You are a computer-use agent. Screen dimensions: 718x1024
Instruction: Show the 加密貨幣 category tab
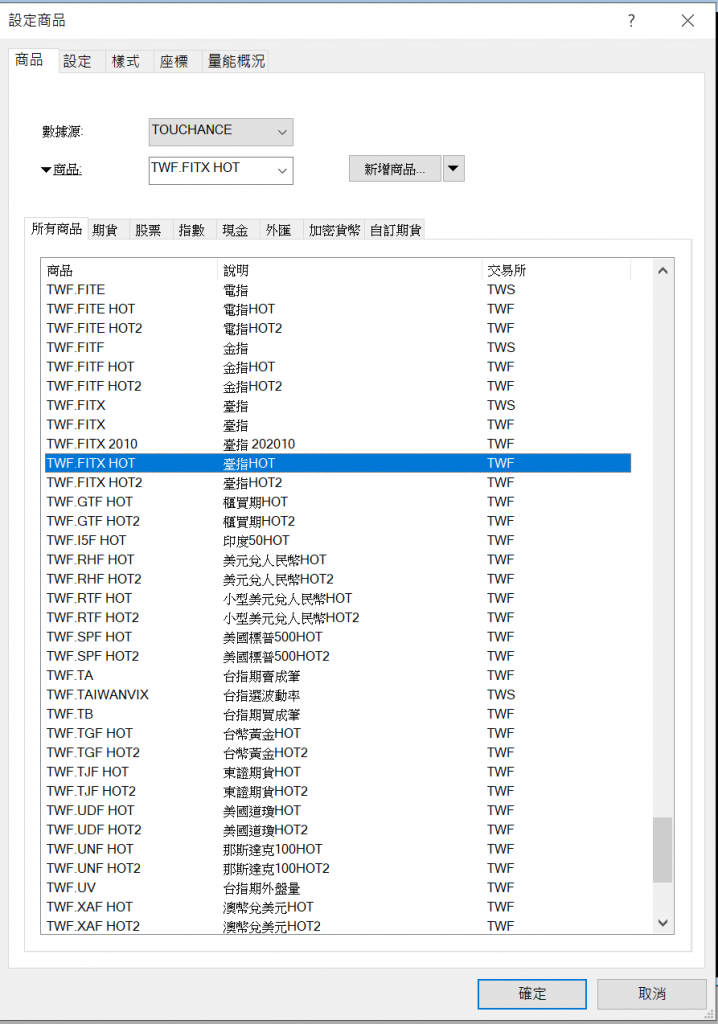(334, 230)
